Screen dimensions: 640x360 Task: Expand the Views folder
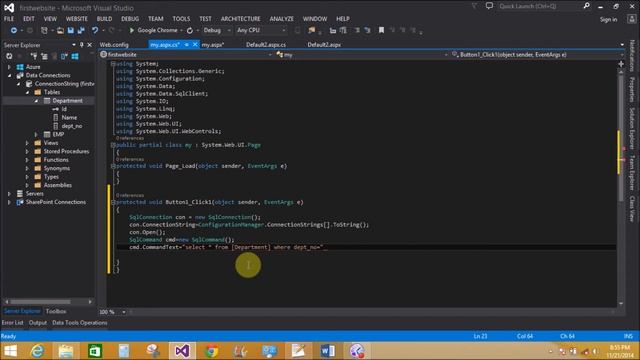point(27,143)
